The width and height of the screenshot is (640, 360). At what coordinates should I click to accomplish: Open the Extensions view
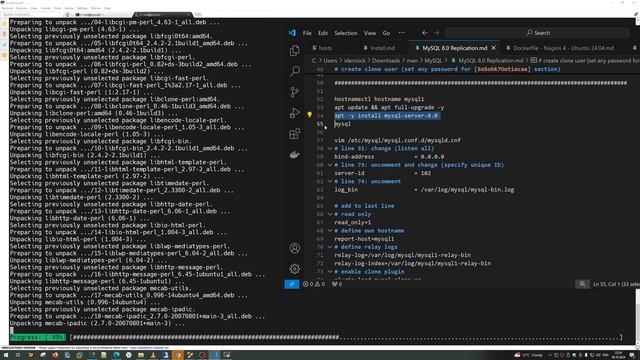pyautogui.click(x=294, y=133)
